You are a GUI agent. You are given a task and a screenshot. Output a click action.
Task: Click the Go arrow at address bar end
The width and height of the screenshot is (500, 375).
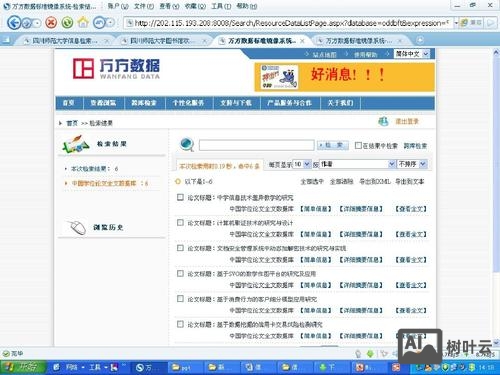(x=491, y=23)
